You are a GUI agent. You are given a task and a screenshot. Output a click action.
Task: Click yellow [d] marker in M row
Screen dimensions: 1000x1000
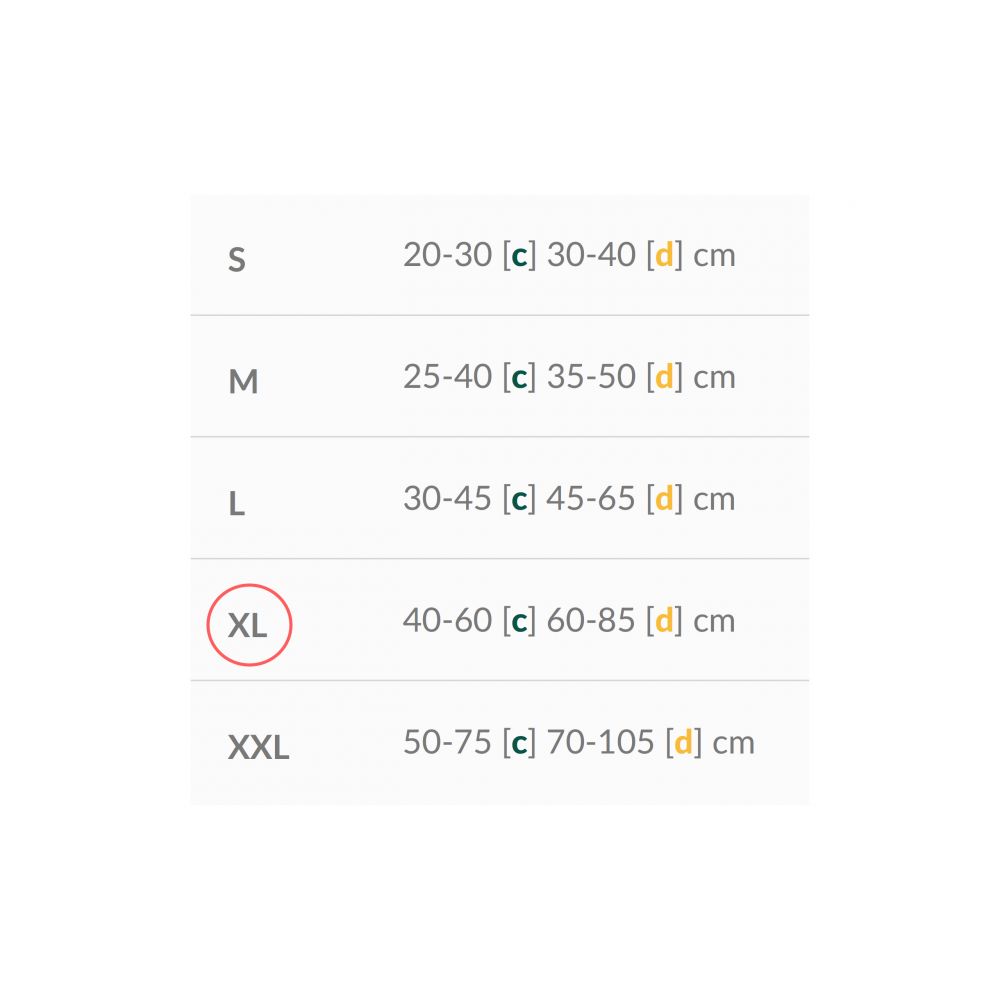coord(664,377)
